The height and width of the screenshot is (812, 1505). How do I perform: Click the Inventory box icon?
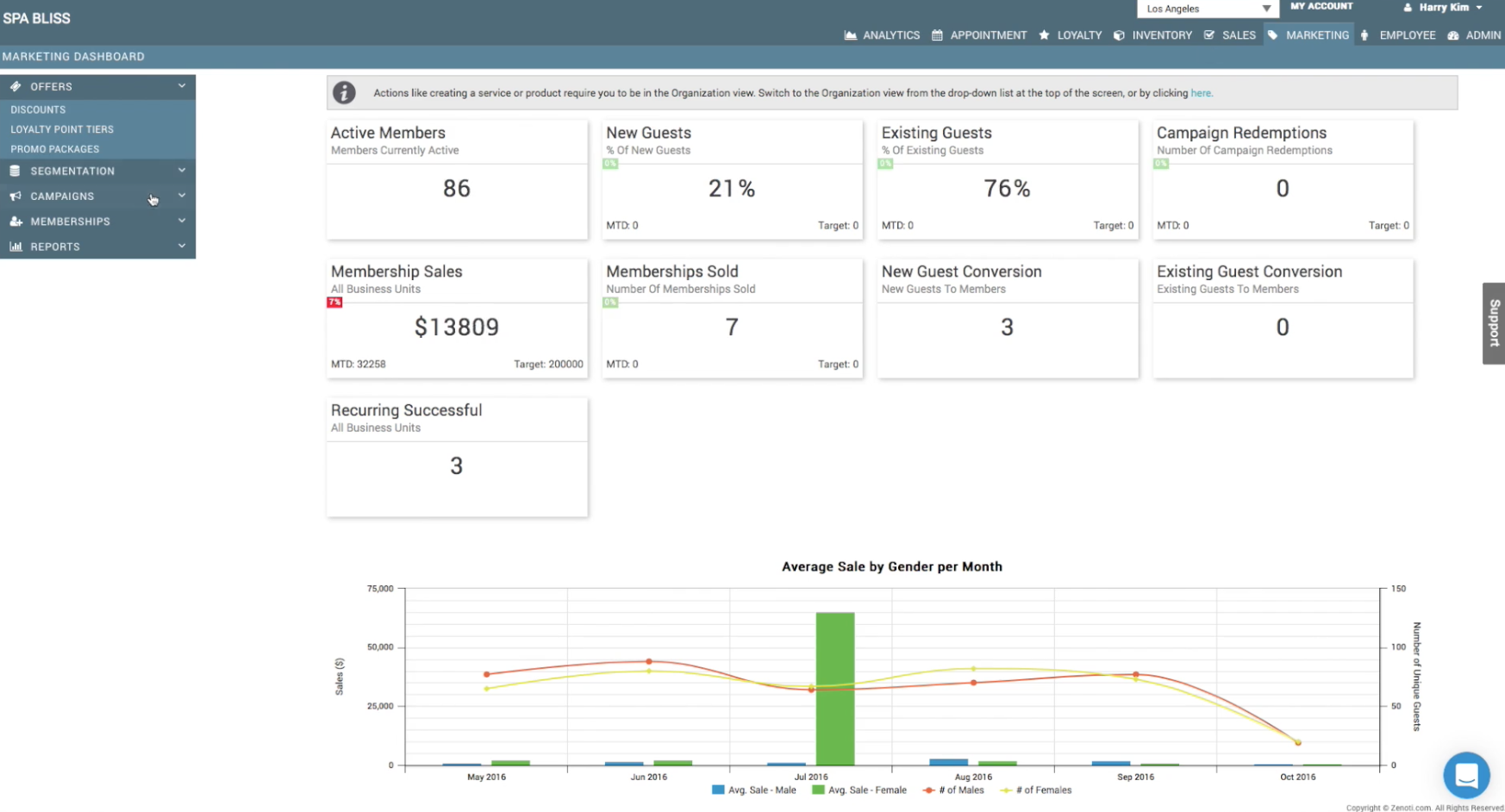coord(1119,35)
